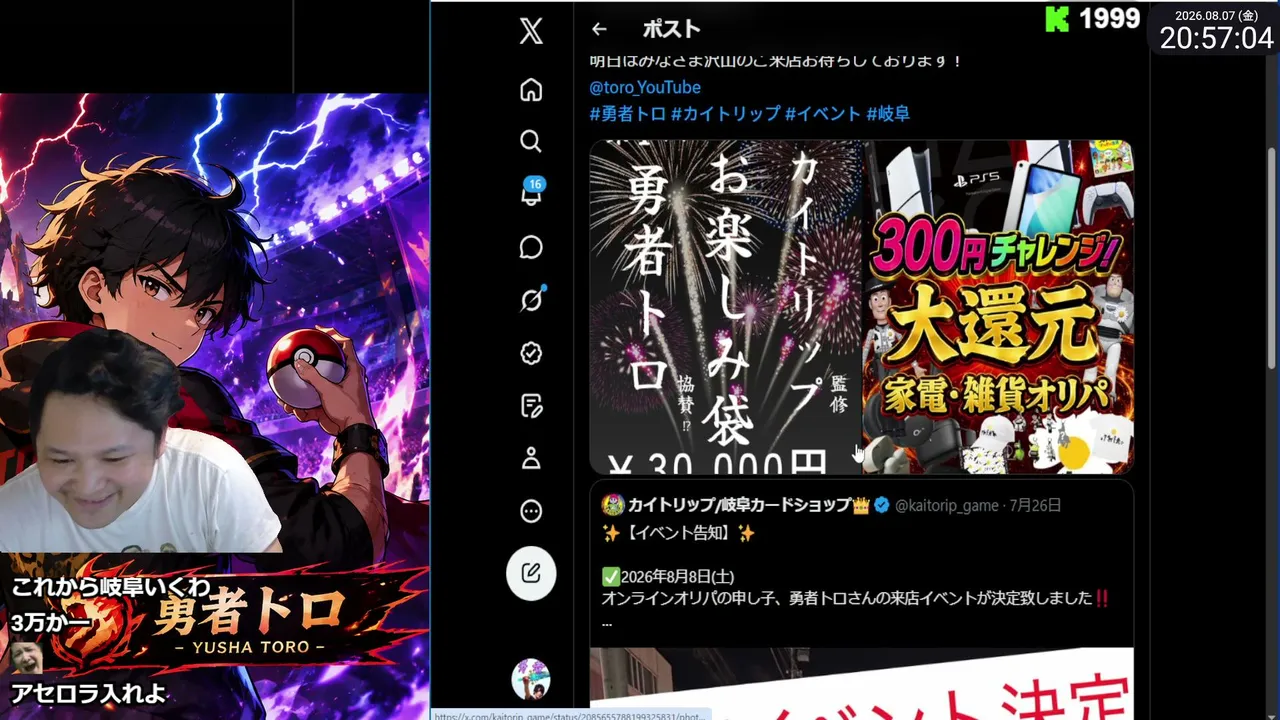Open the #勇者トロ hashtag
The height and width of the screenshot is (720, 1280).
coord(627,114)
